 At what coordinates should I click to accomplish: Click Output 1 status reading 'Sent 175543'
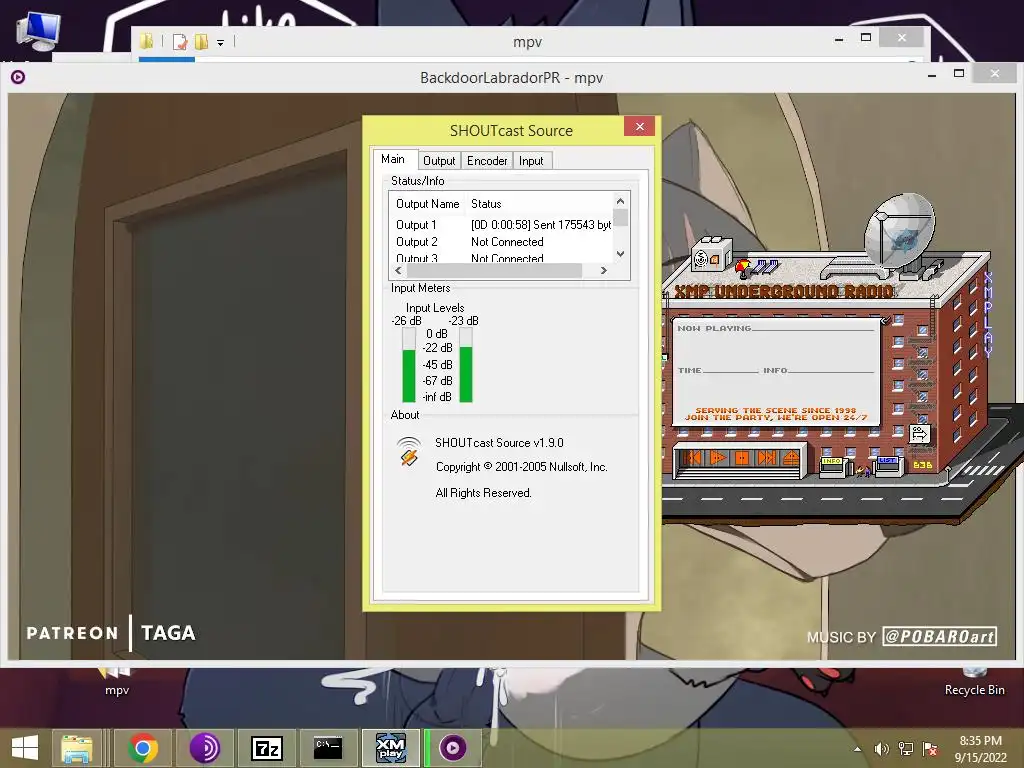coord(541,225)
